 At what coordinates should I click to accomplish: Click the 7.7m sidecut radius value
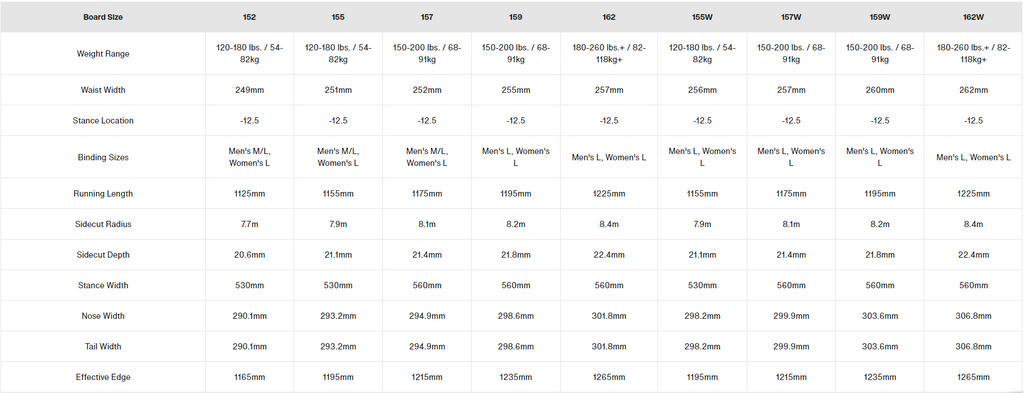click(249, 225)
